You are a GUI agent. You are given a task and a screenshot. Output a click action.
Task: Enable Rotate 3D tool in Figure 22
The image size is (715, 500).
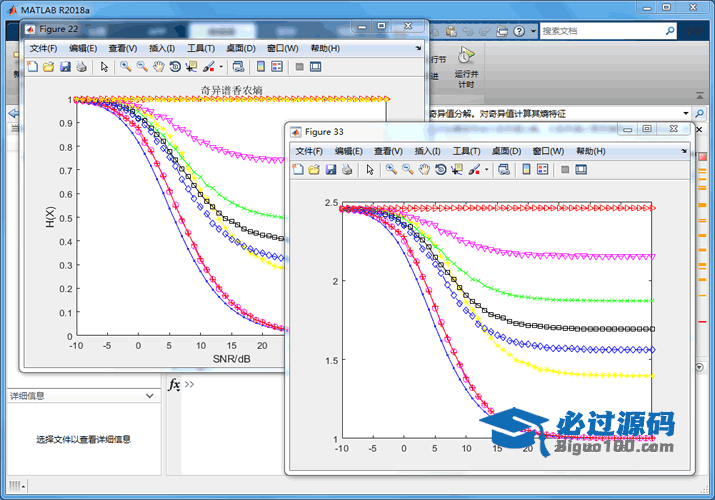[x=175, y=67]
